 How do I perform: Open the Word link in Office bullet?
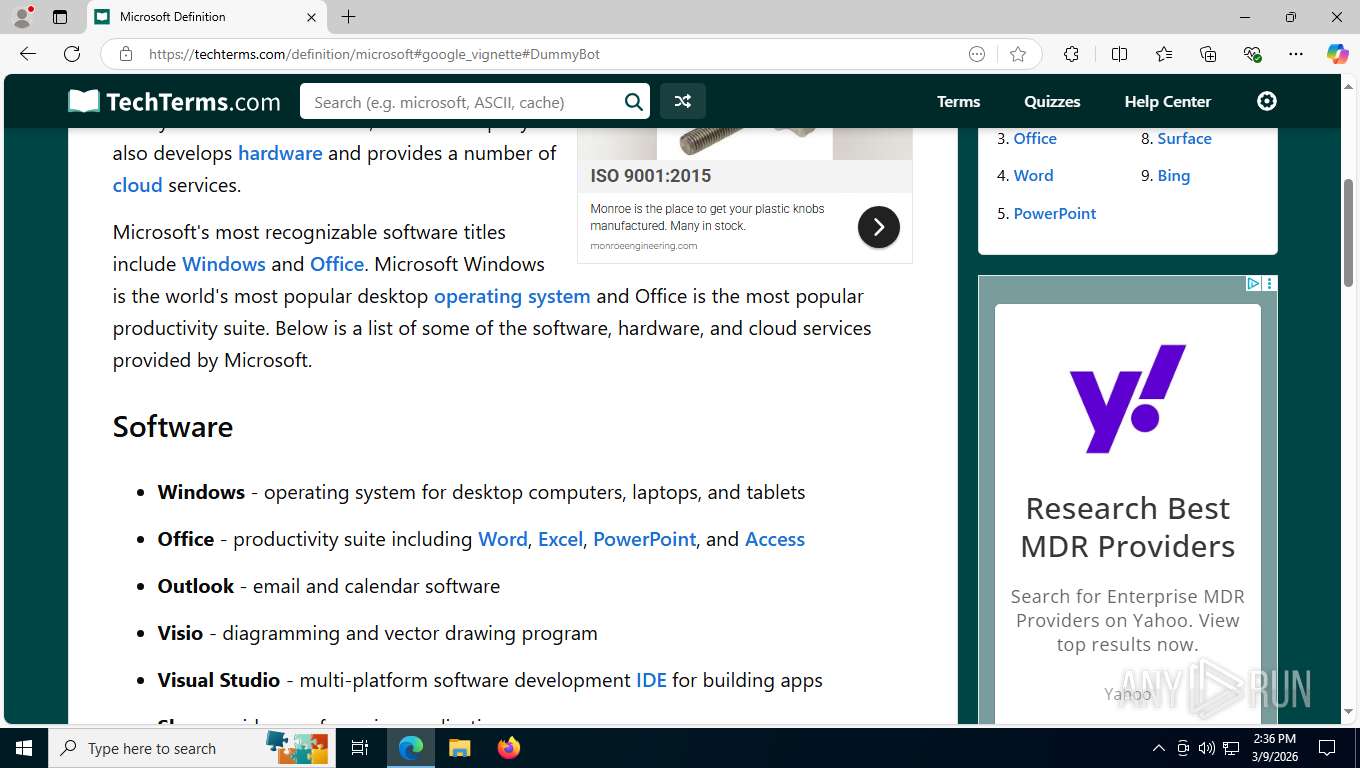503,539
